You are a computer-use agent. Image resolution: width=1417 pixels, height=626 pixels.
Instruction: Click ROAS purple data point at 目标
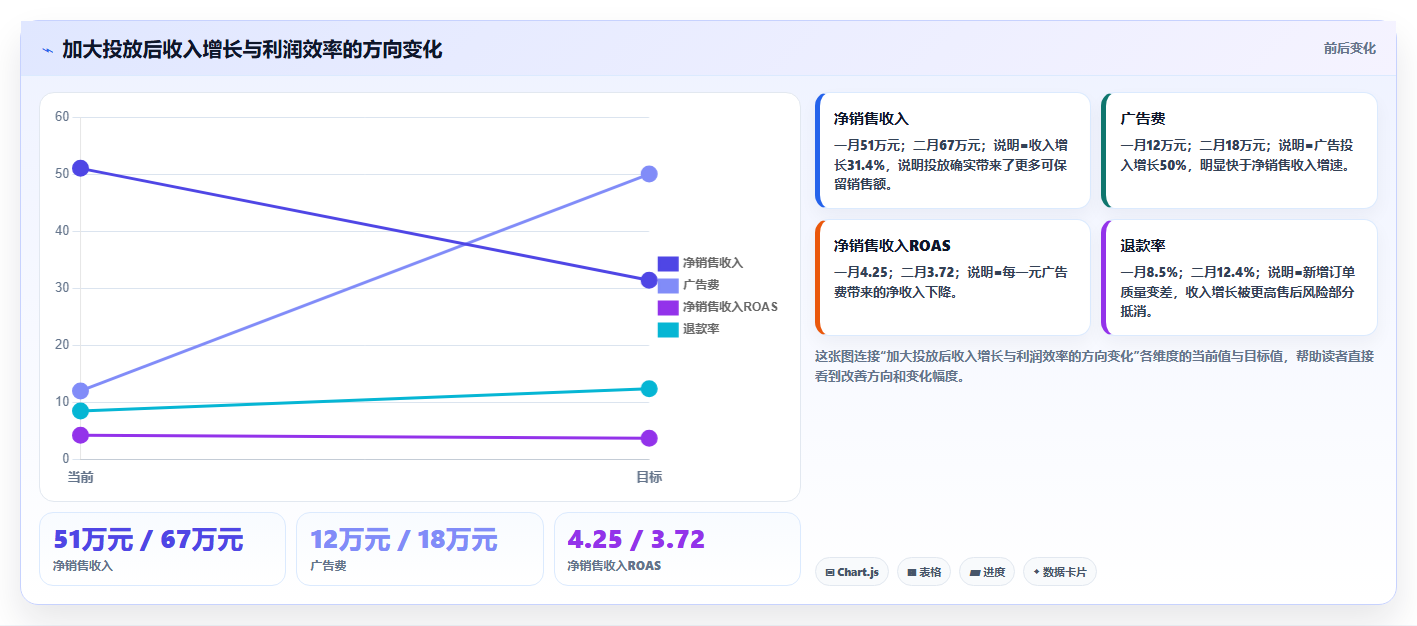point(649,438)
